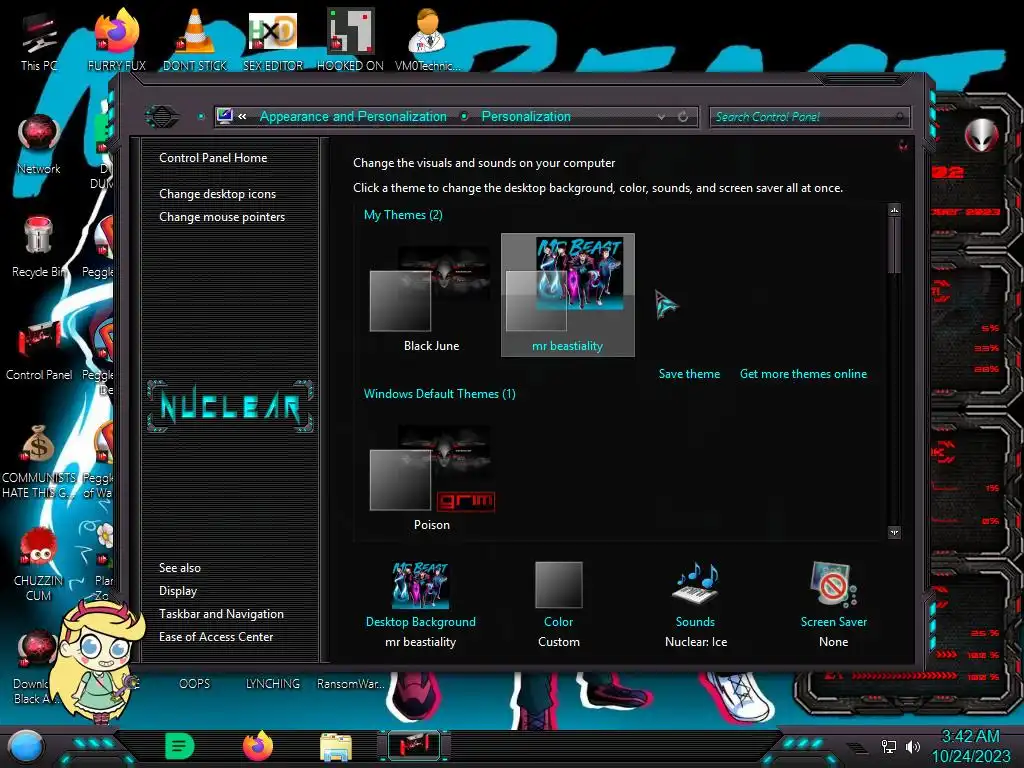Open Taskbar and Navigation link
Viewport: 1024px width, 768px height.
point(221,614)
